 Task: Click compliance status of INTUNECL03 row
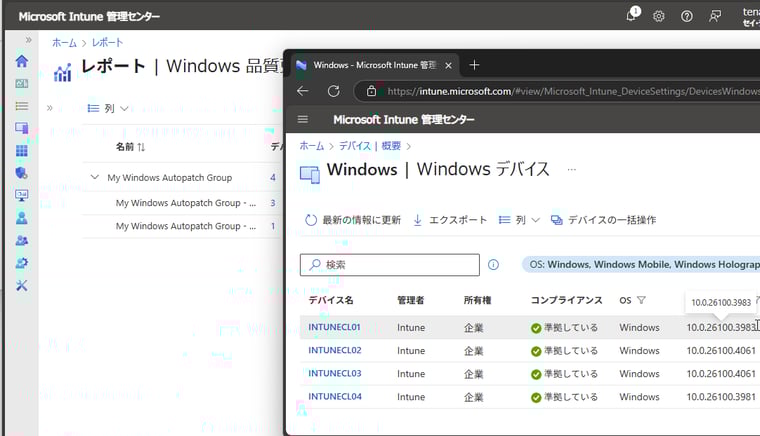click(564, 374)
